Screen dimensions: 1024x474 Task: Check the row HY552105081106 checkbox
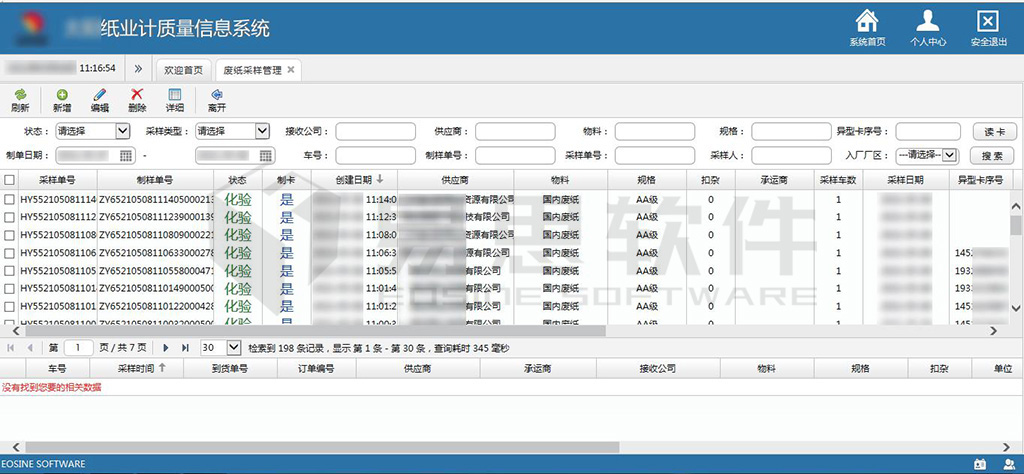click(10, 253)
